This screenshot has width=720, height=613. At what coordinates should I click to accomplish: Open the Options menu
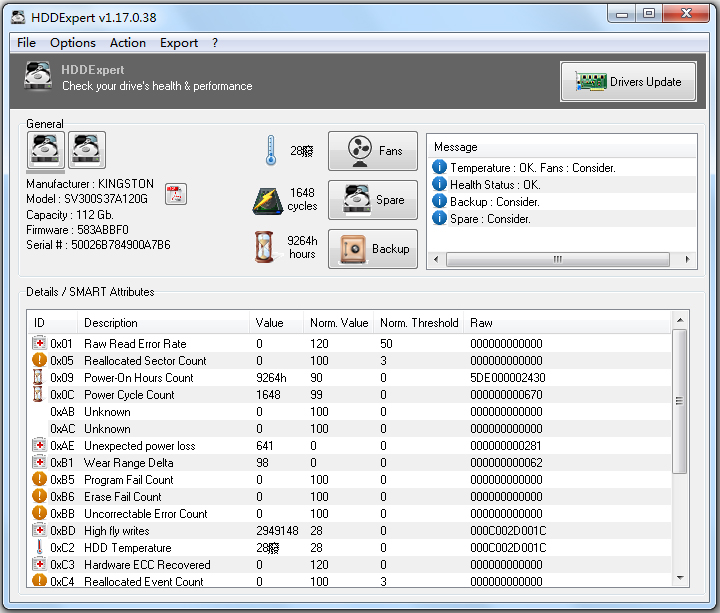[x=73, y=43]
